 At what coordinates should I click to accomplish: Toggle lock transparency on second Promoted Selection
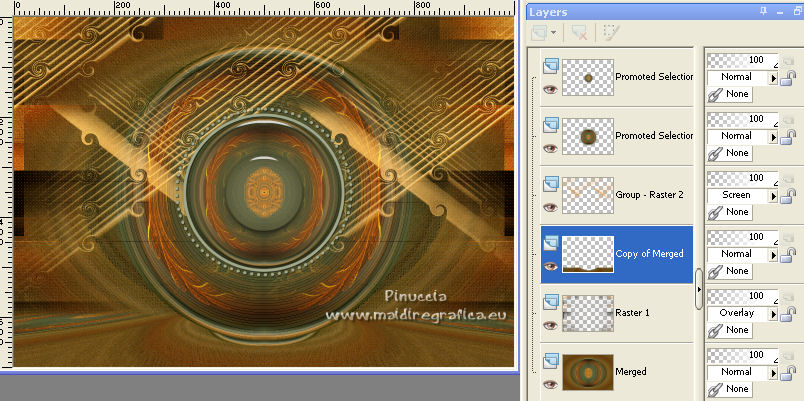pos(788,137)
